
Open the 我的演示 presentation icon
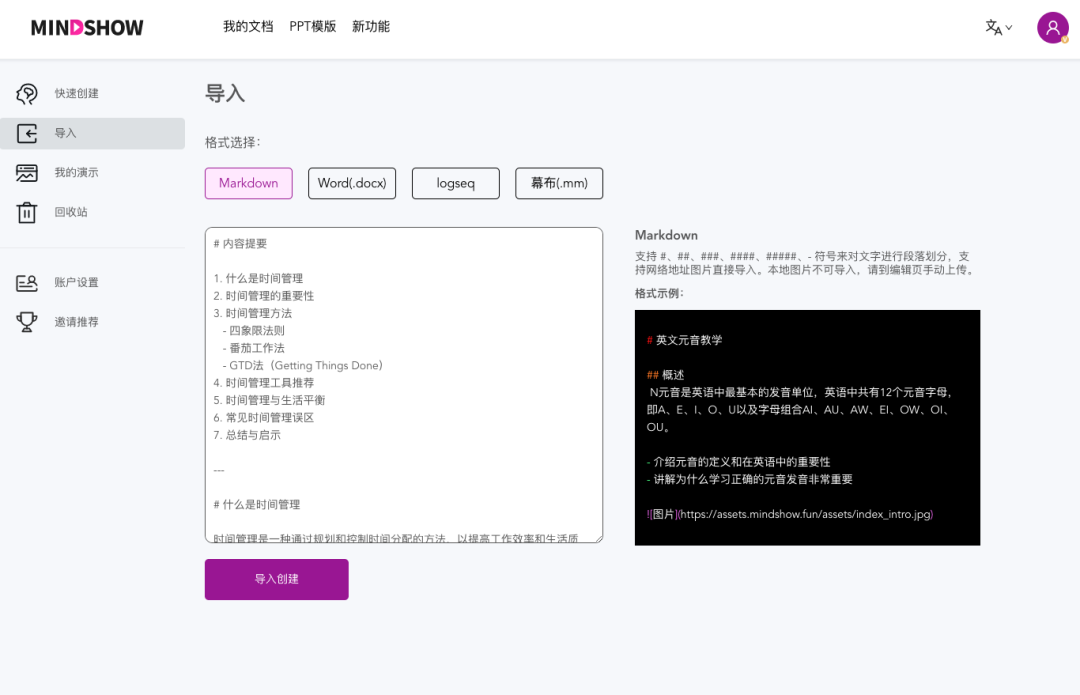27,173
